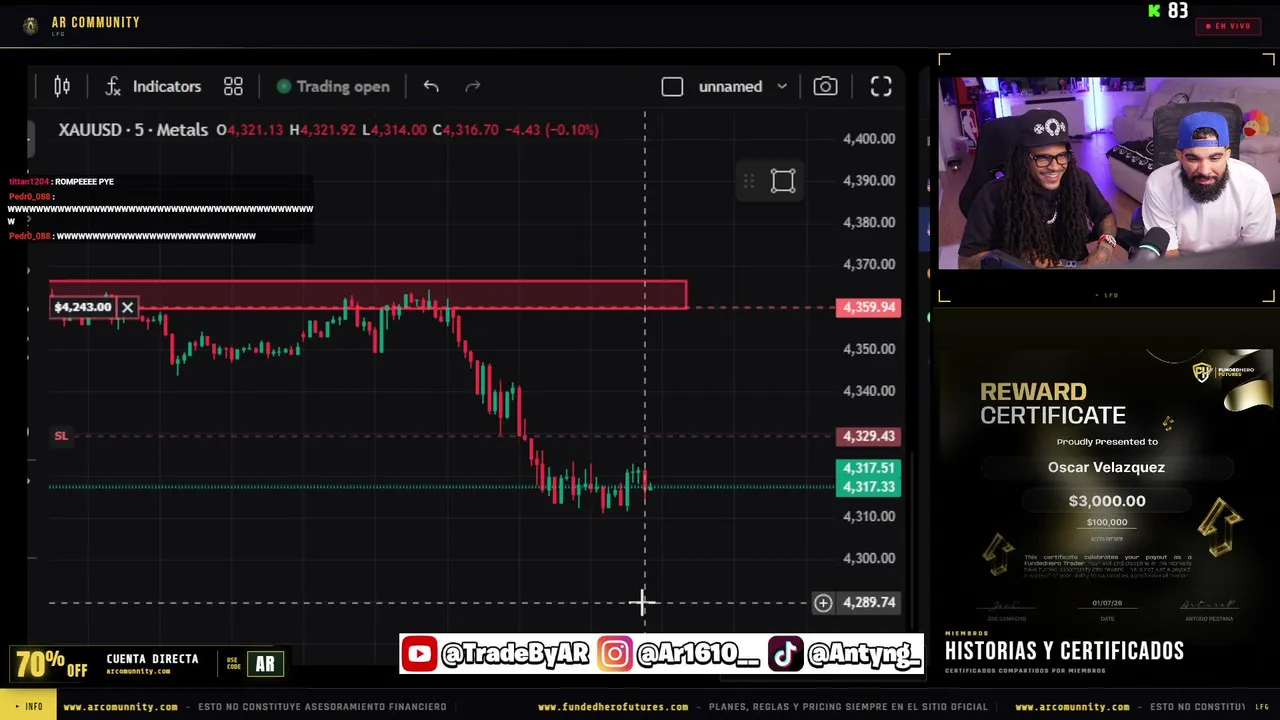Enter fullscreen mode on the chart

click(881, 87)
